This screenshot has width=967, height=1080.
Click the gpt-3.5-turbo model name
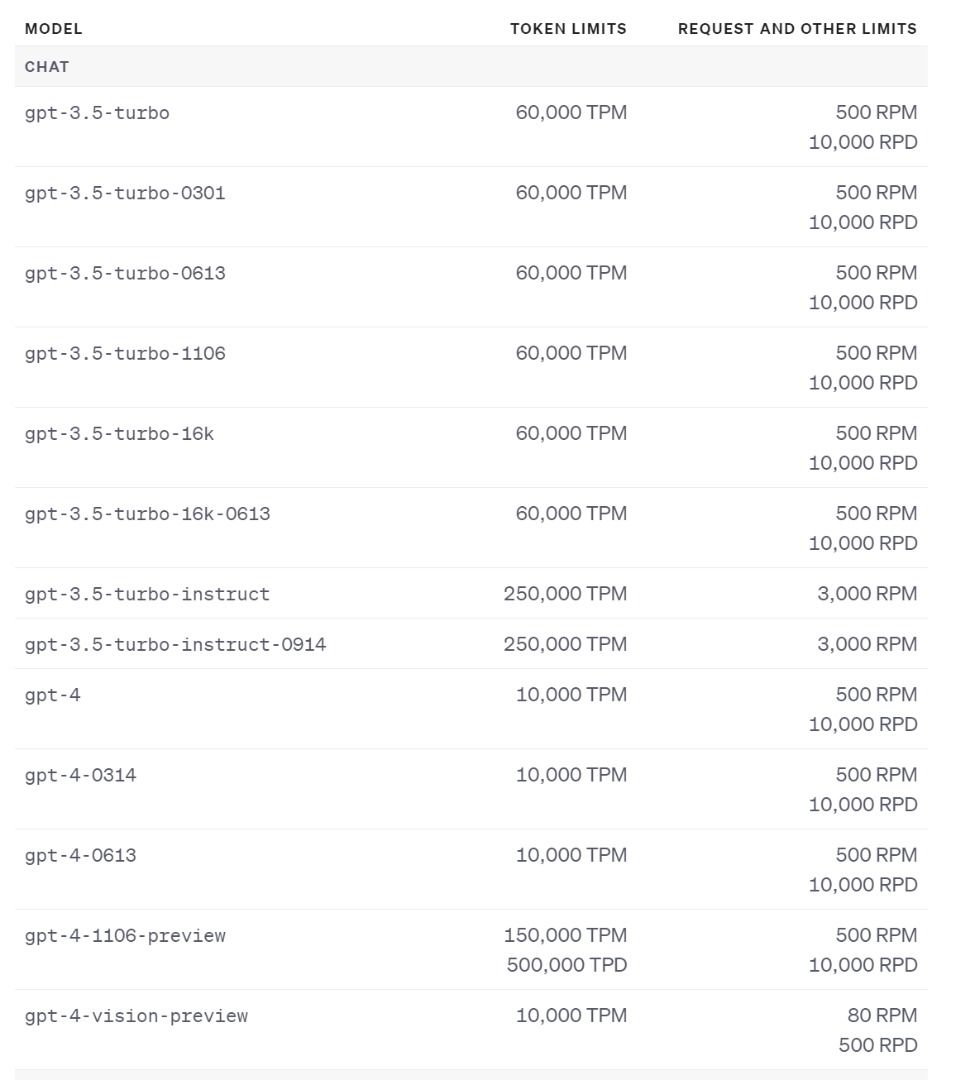pos(97,113)
